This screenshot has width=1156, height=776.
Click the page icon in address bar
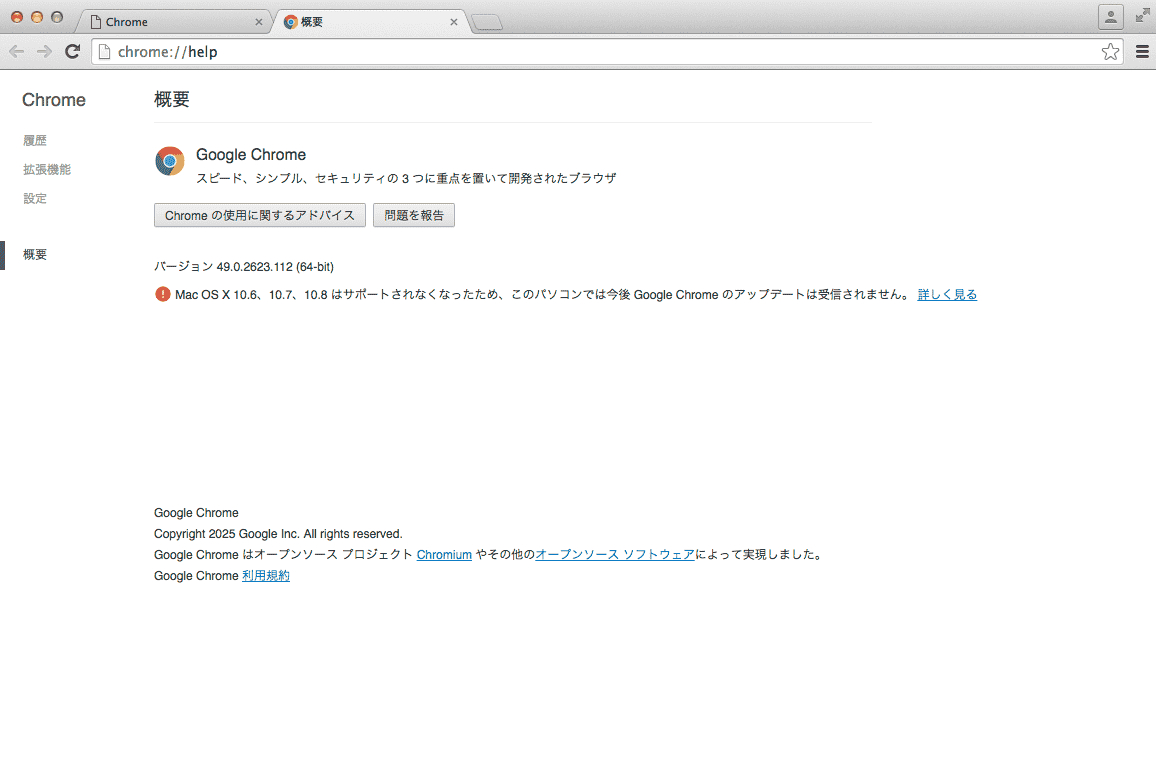105,52
